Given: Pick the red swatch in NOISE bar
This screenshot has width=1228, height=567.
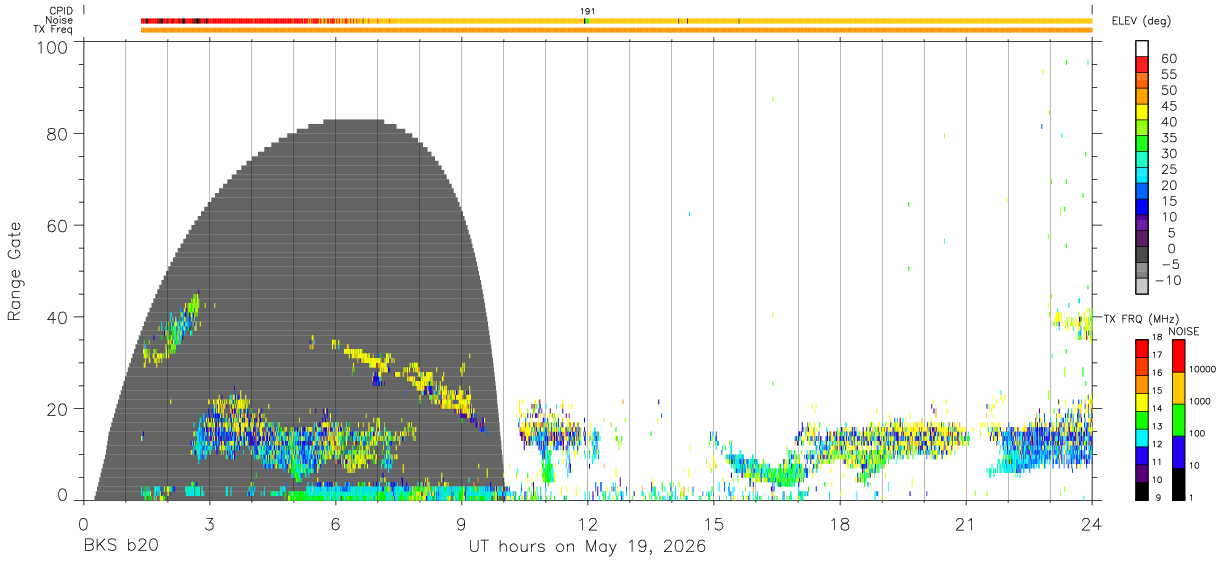Looking at the screenshot, I should (x=1178, y=356).
